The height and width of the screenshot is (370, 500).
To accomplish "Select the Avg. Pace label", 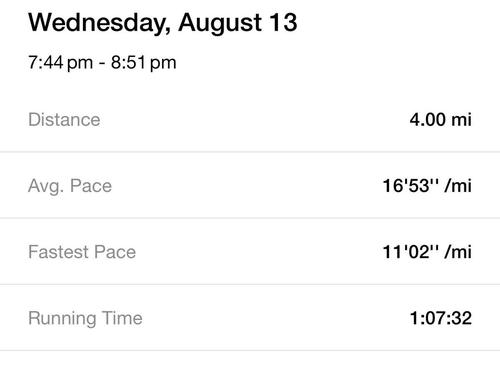I will pos(70,186).
